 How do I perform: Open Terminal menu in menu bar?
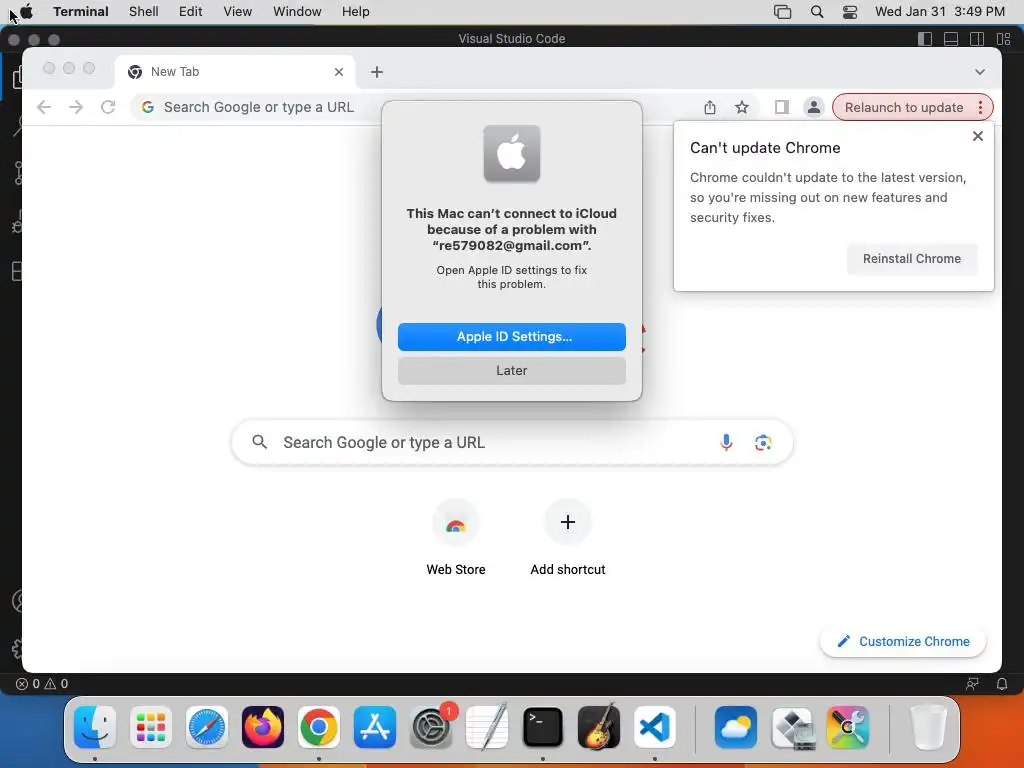[81, 12]
